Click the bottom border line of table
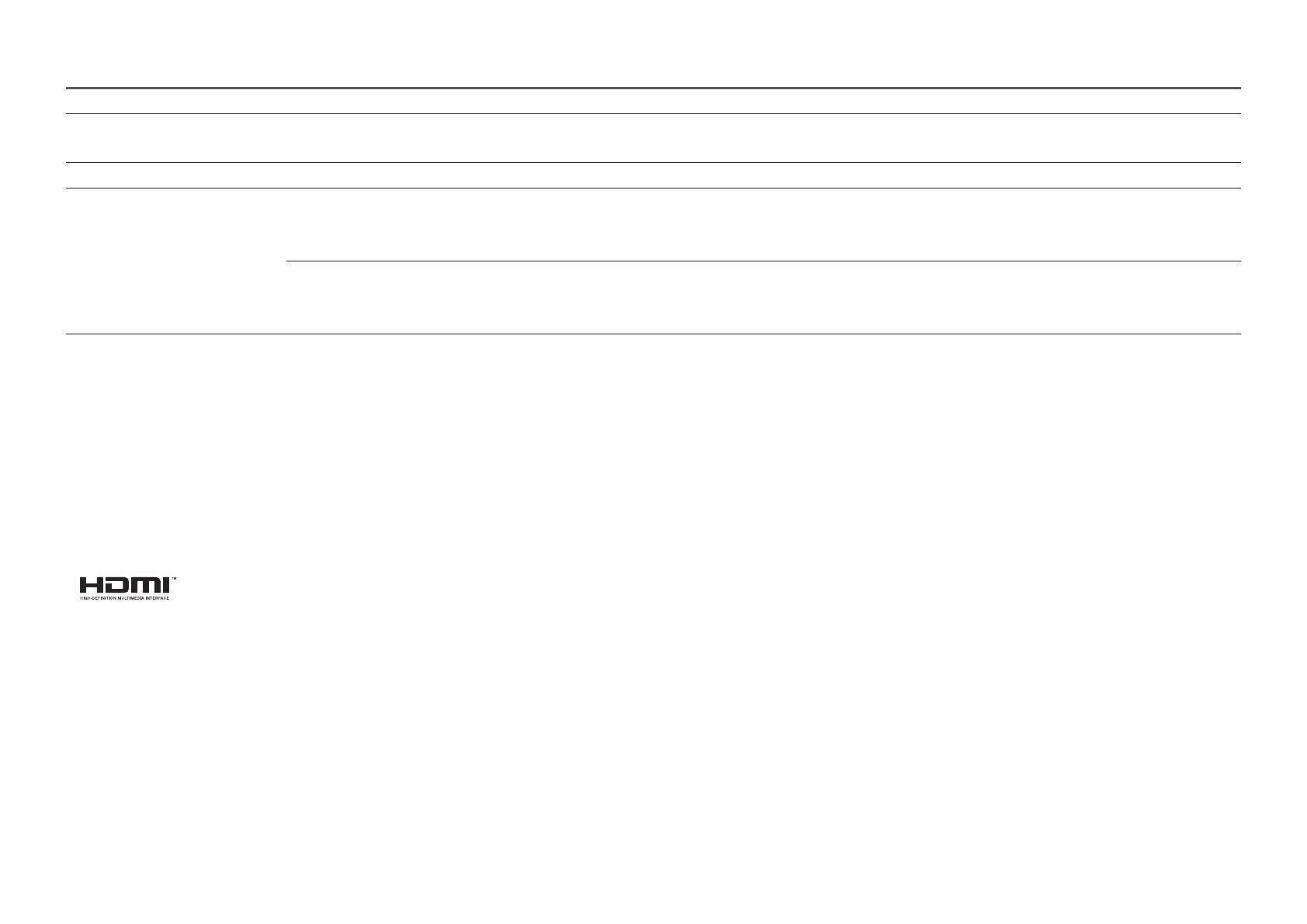This screenshot has width=1307, height=924. pyautogui.click(x=653, y=334)
